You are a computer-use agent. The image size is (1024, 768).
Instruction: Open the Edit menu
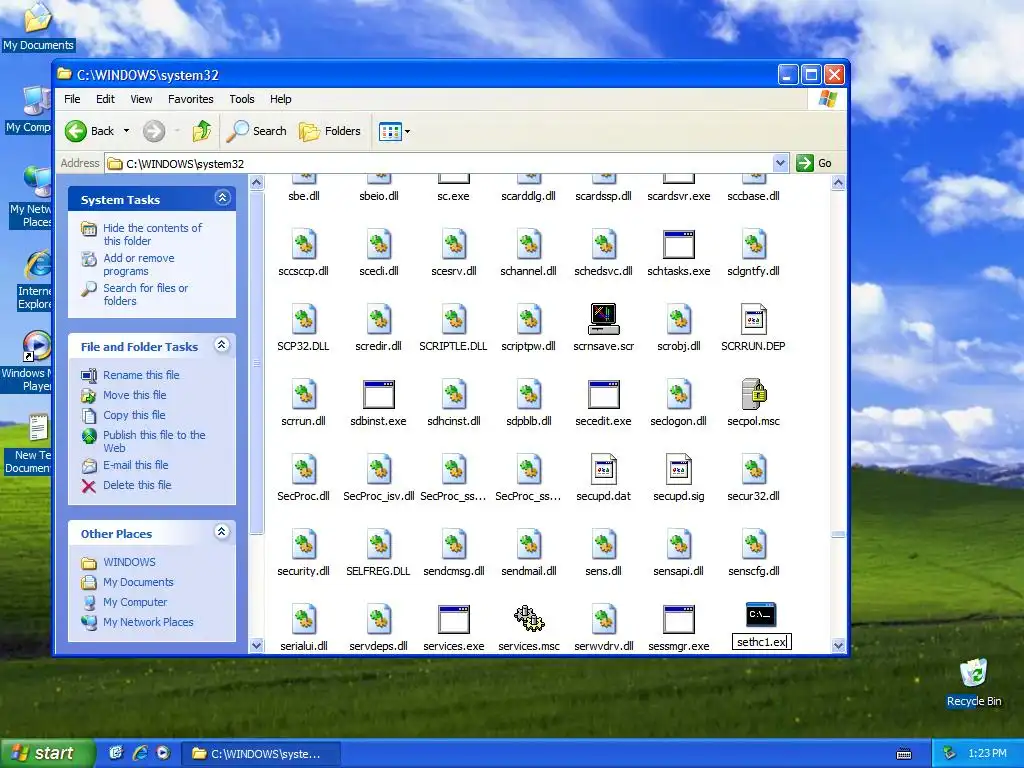105,99
